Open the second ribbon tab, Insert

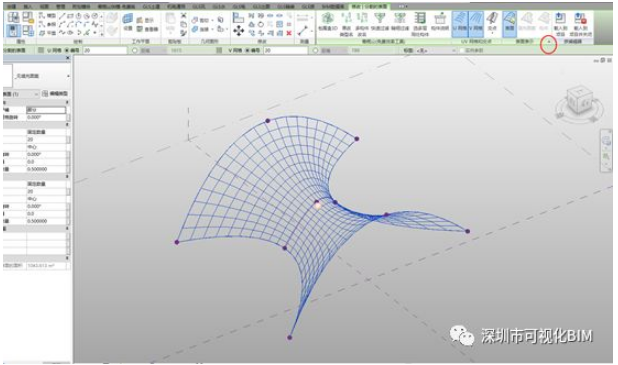click(28, 6)
